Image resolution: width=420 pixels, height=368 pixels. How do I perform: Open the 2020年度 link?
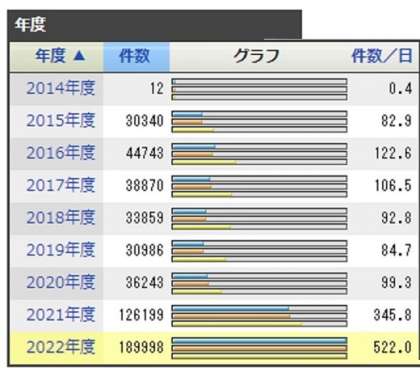61,282
